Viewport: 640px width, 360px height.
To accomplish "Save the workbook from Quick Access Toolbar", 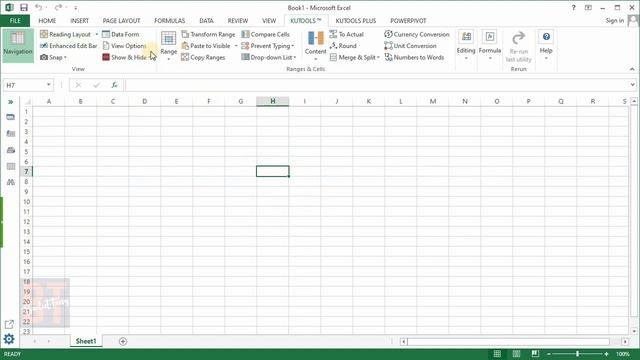I will click(x=24, y=7).
